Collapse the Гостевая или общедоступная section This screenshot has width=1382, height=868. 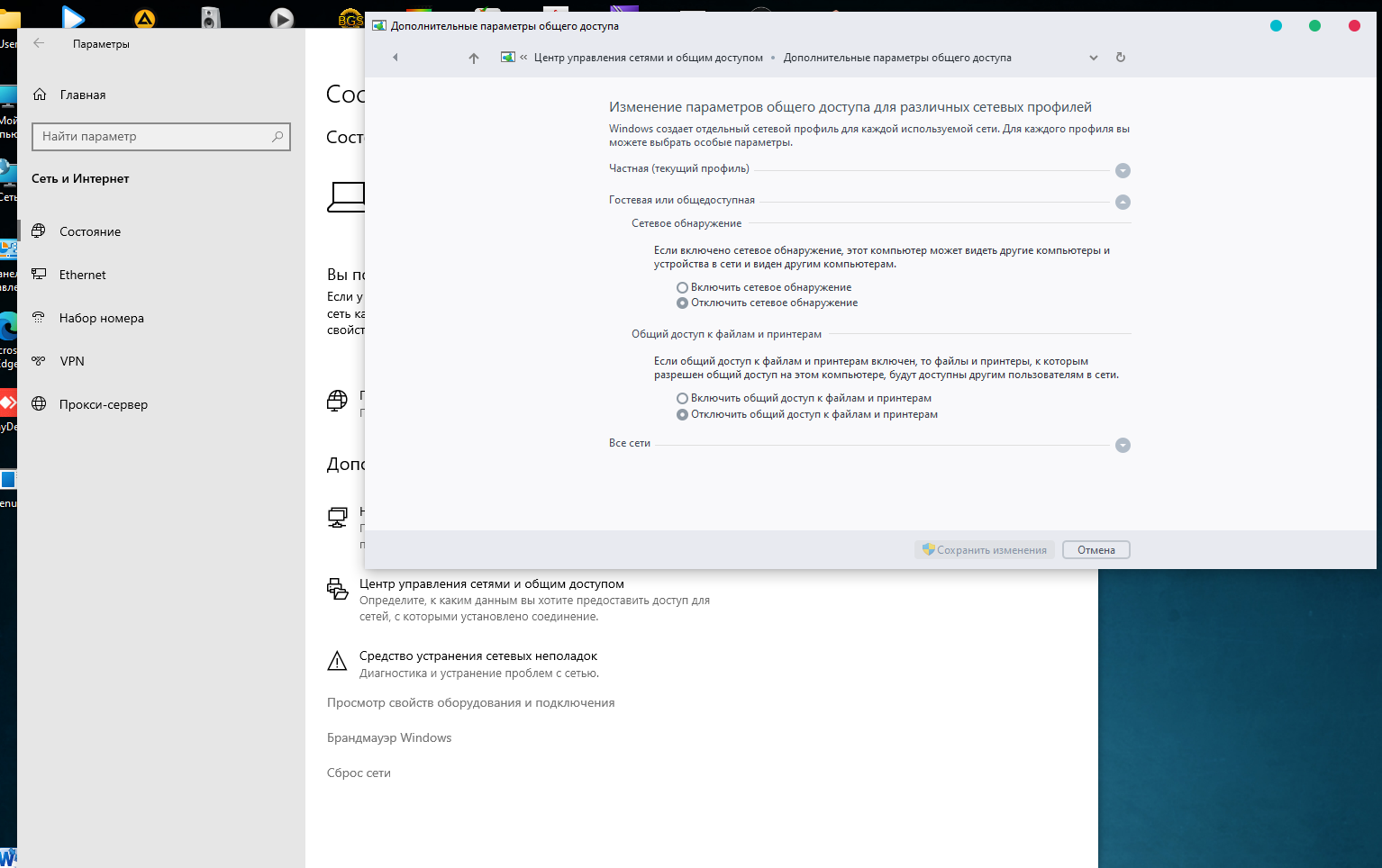pyautogui.click(x=1123, y=203)
